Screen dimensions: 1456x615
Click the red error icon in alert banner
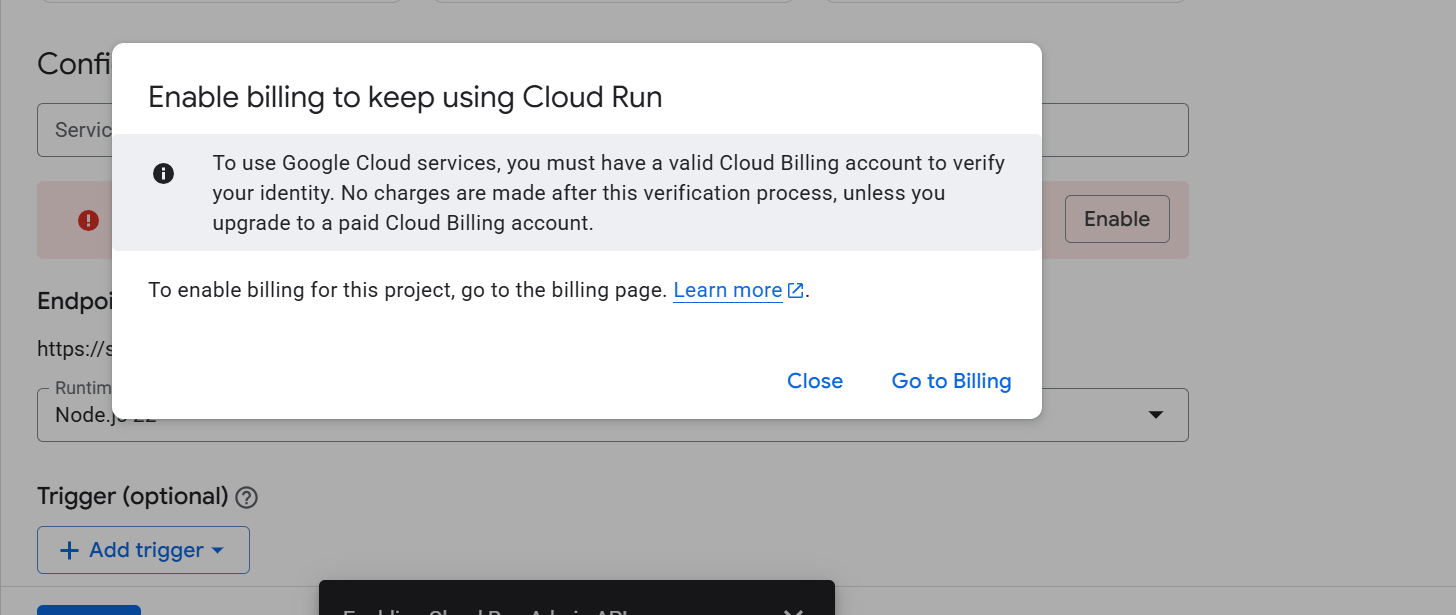point(89,220)
